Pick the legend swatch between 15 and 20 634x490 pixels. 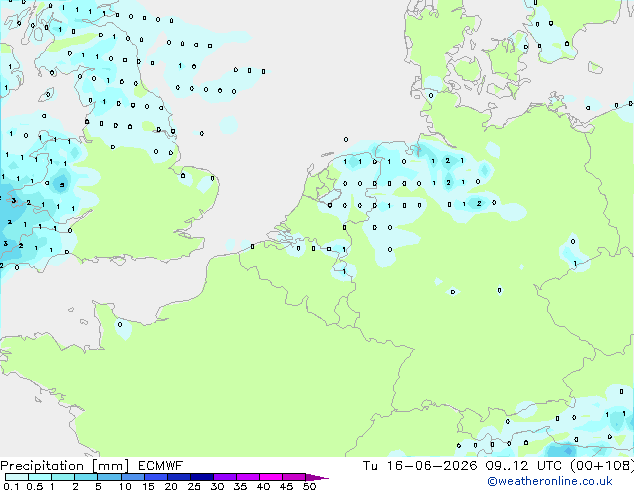155,477
